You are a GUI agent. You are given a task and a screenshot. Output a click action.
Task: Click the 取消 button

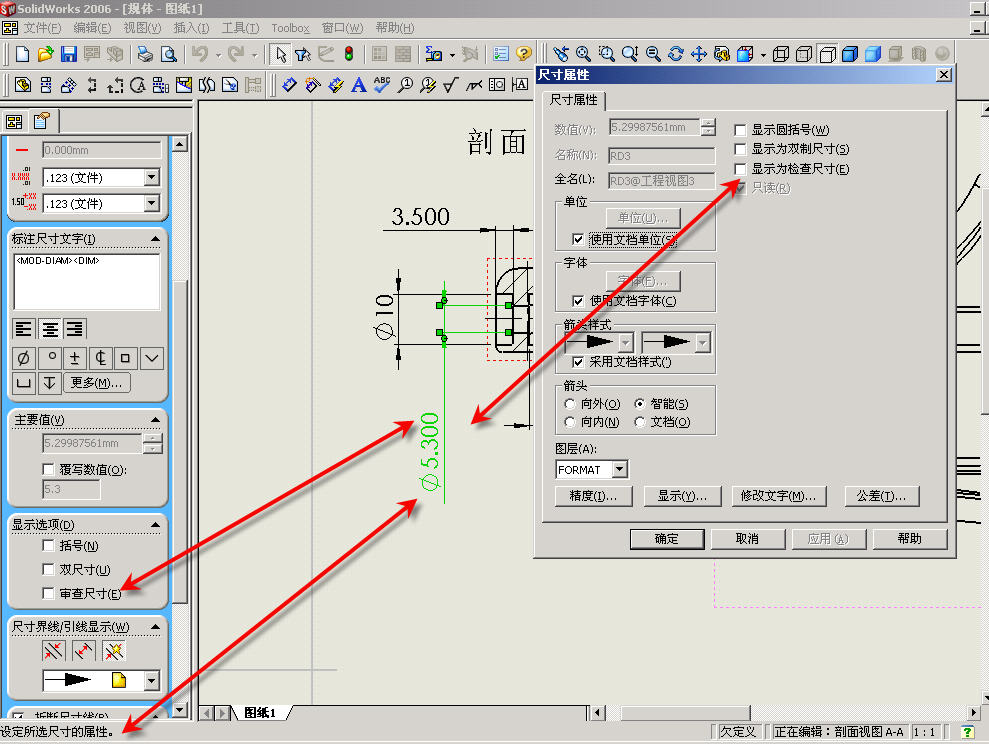(x=747, y=539)
